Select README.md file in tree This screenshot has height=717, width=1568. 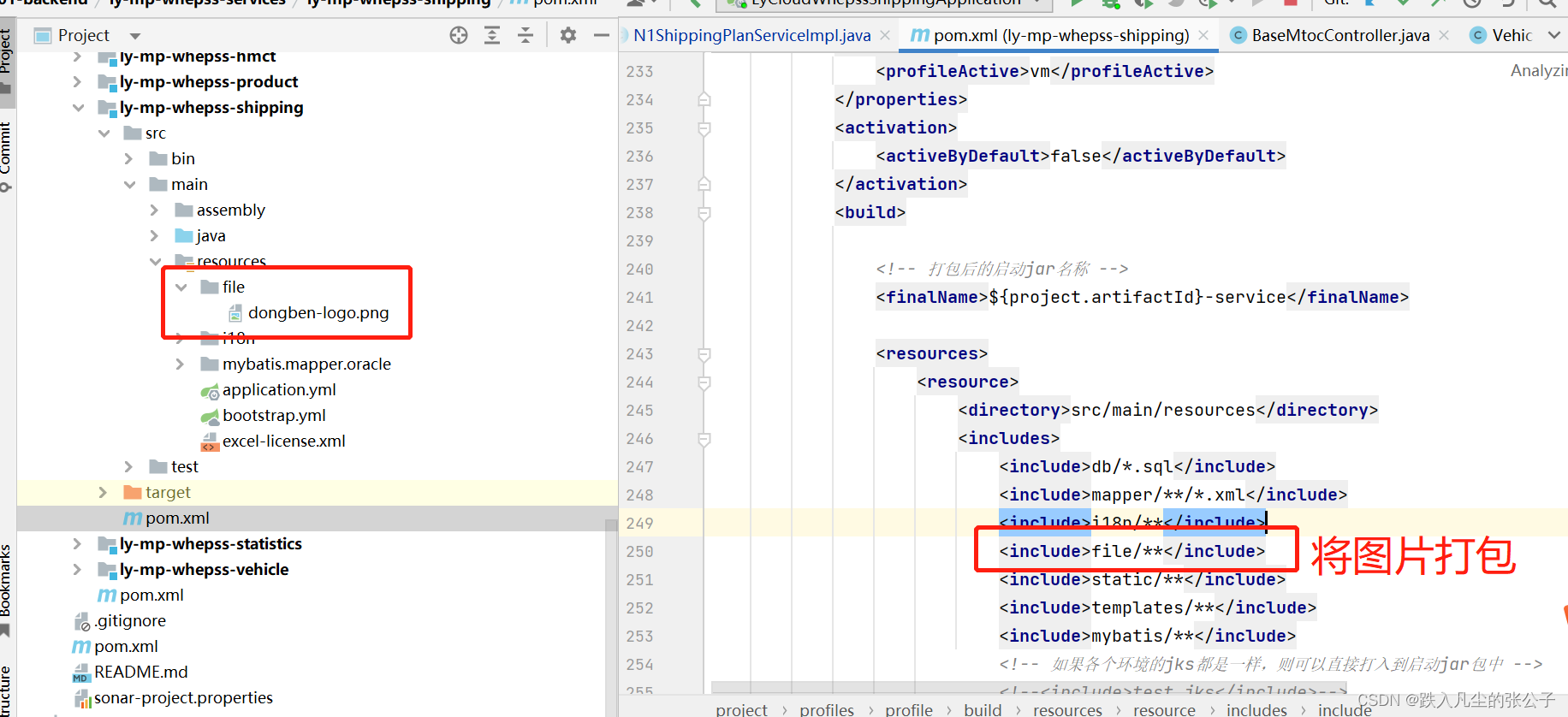click(x=130, y=672)
